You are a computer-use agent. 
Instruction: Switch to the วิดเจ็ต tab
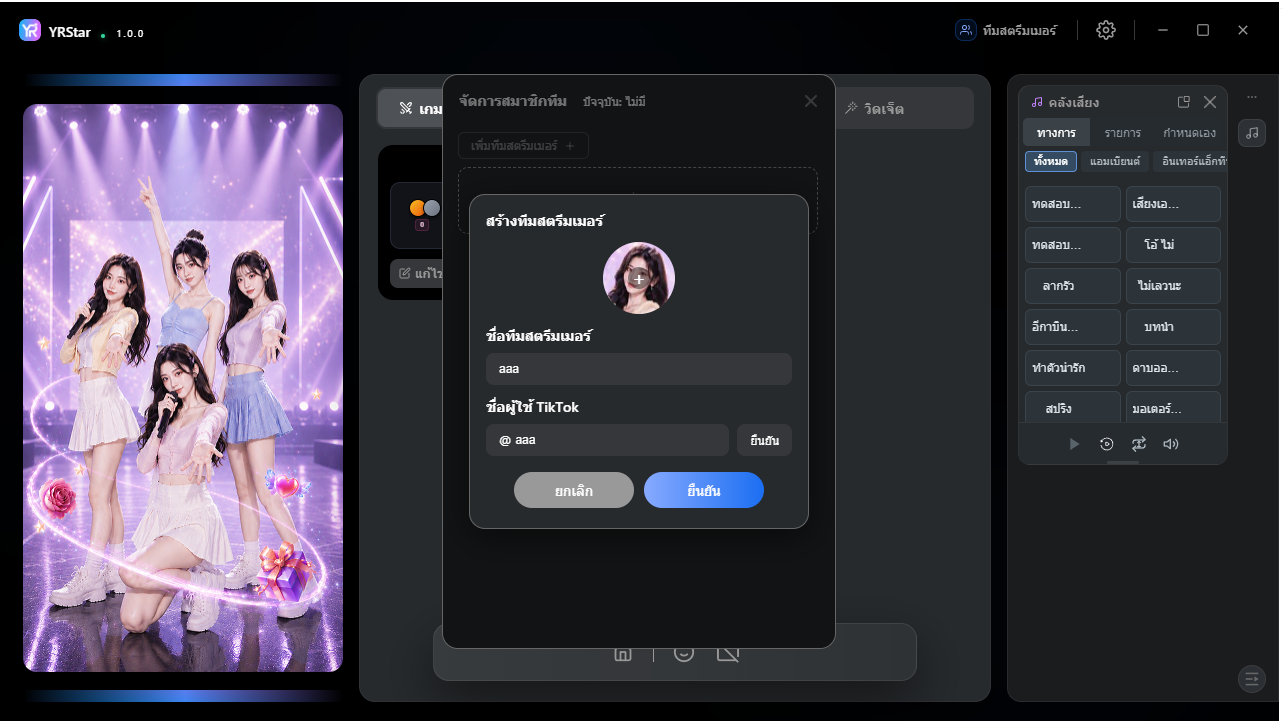(875, 108)
